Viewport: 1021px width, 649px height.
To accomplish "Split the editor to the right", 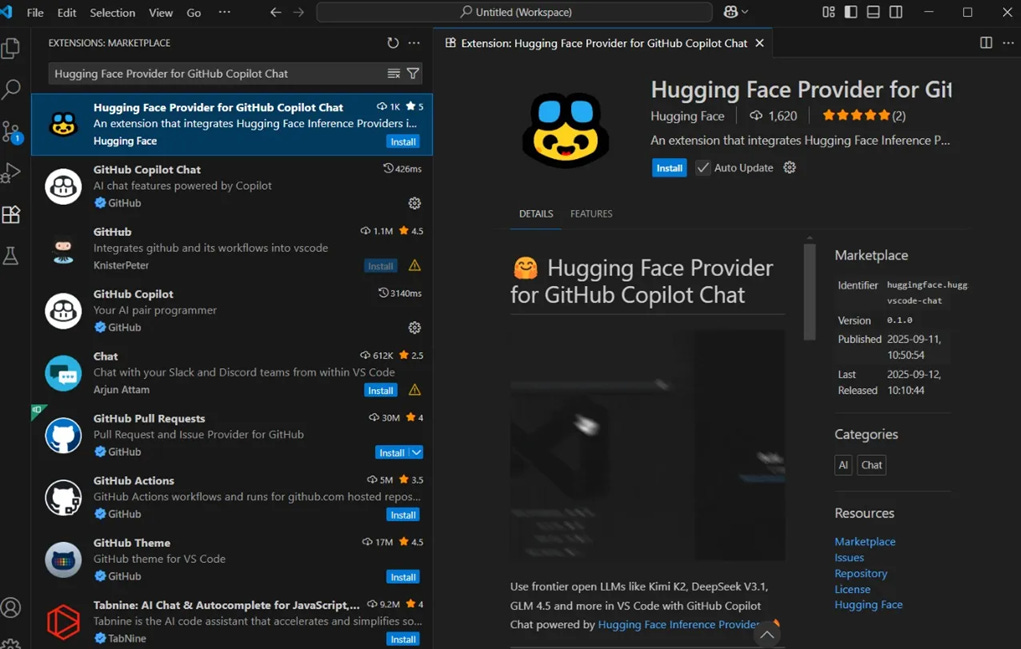I will pyautogui.click(x=986, y=43).
